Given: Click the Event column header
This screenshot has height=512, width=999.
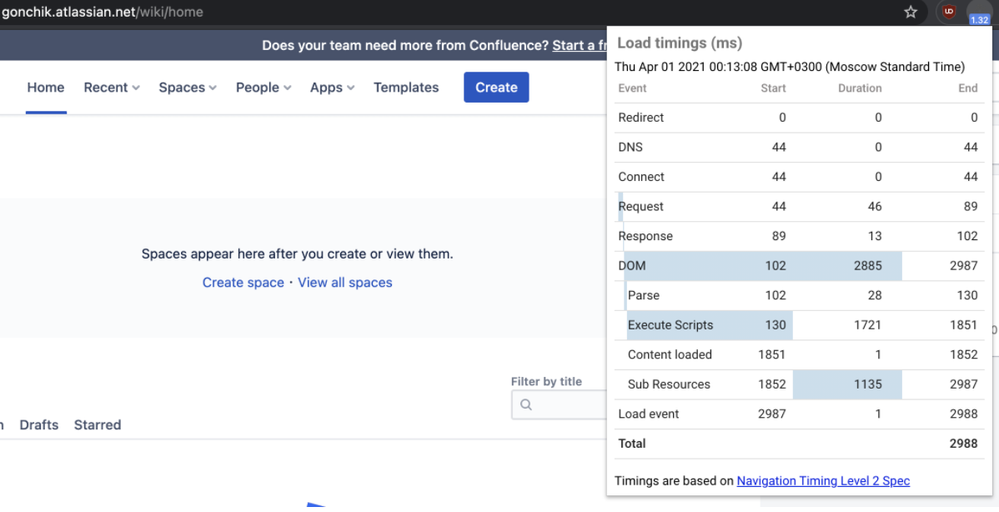Looking at the screenshot, I should coord(632,88).
